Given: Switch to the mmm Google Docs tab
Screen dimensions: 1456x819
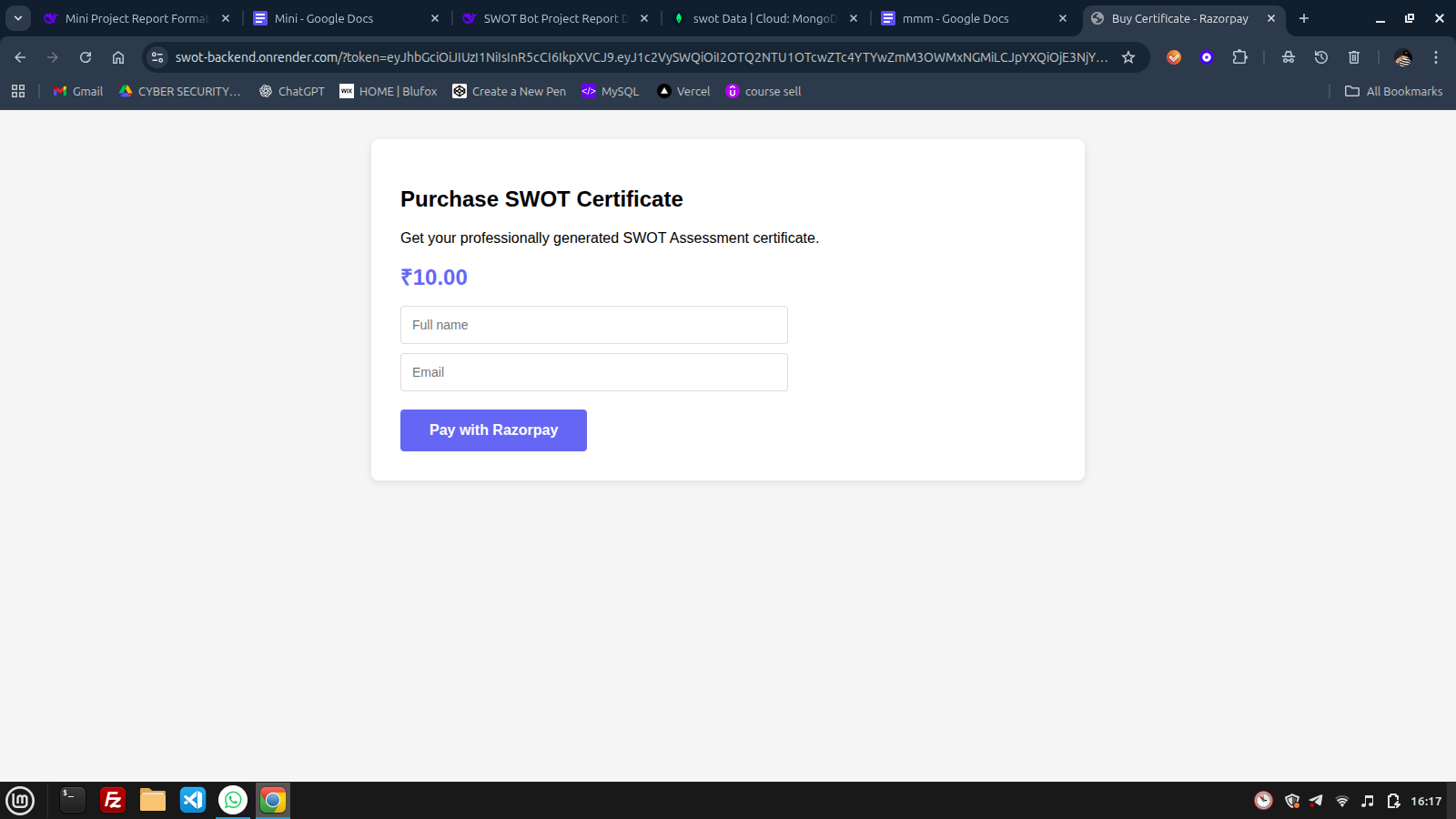Looking at the screenshot, I should coord(954,18).
